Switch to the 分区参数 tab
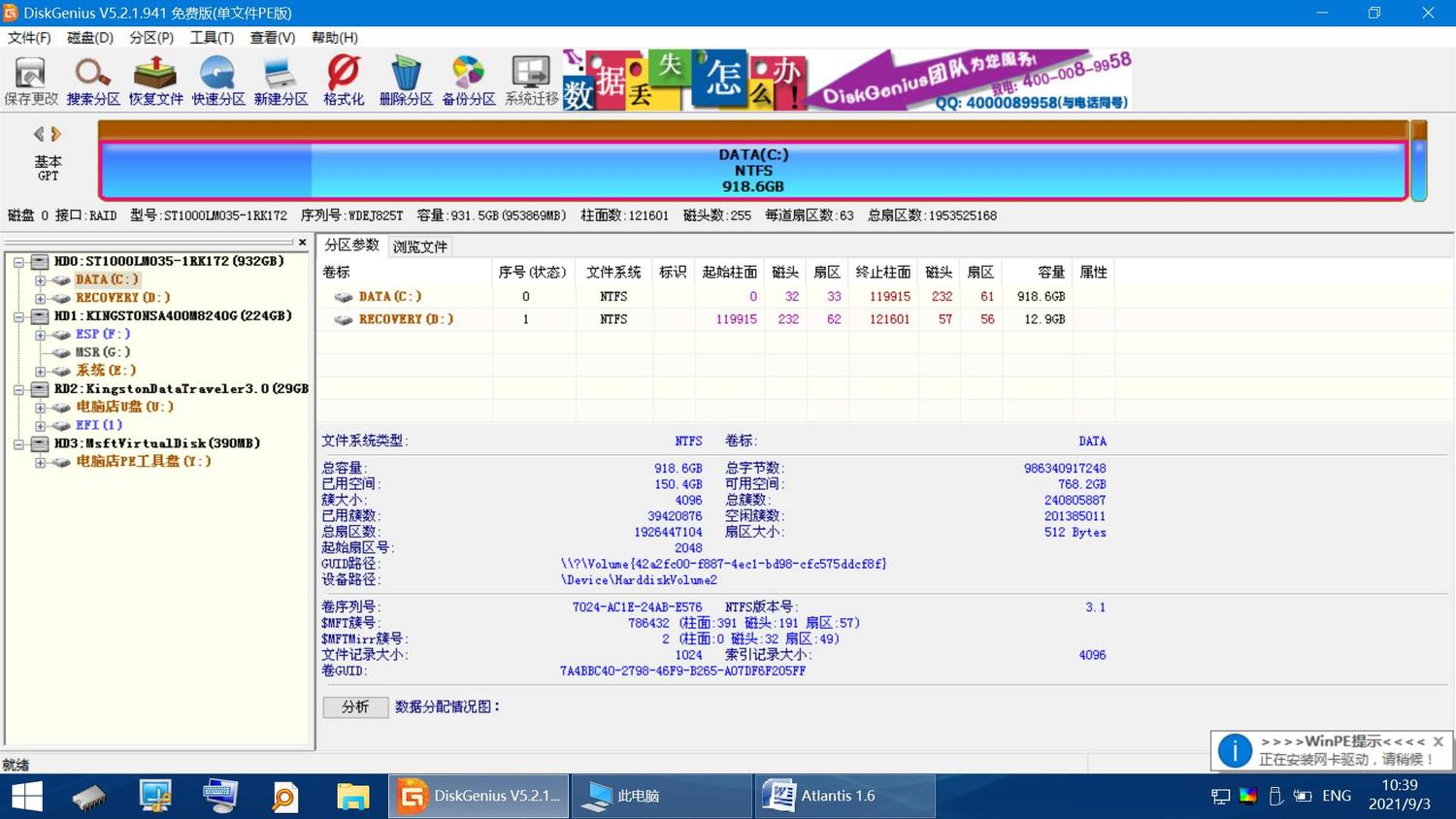The height and width of the screenshot is (819, 1456). point(351,246)
